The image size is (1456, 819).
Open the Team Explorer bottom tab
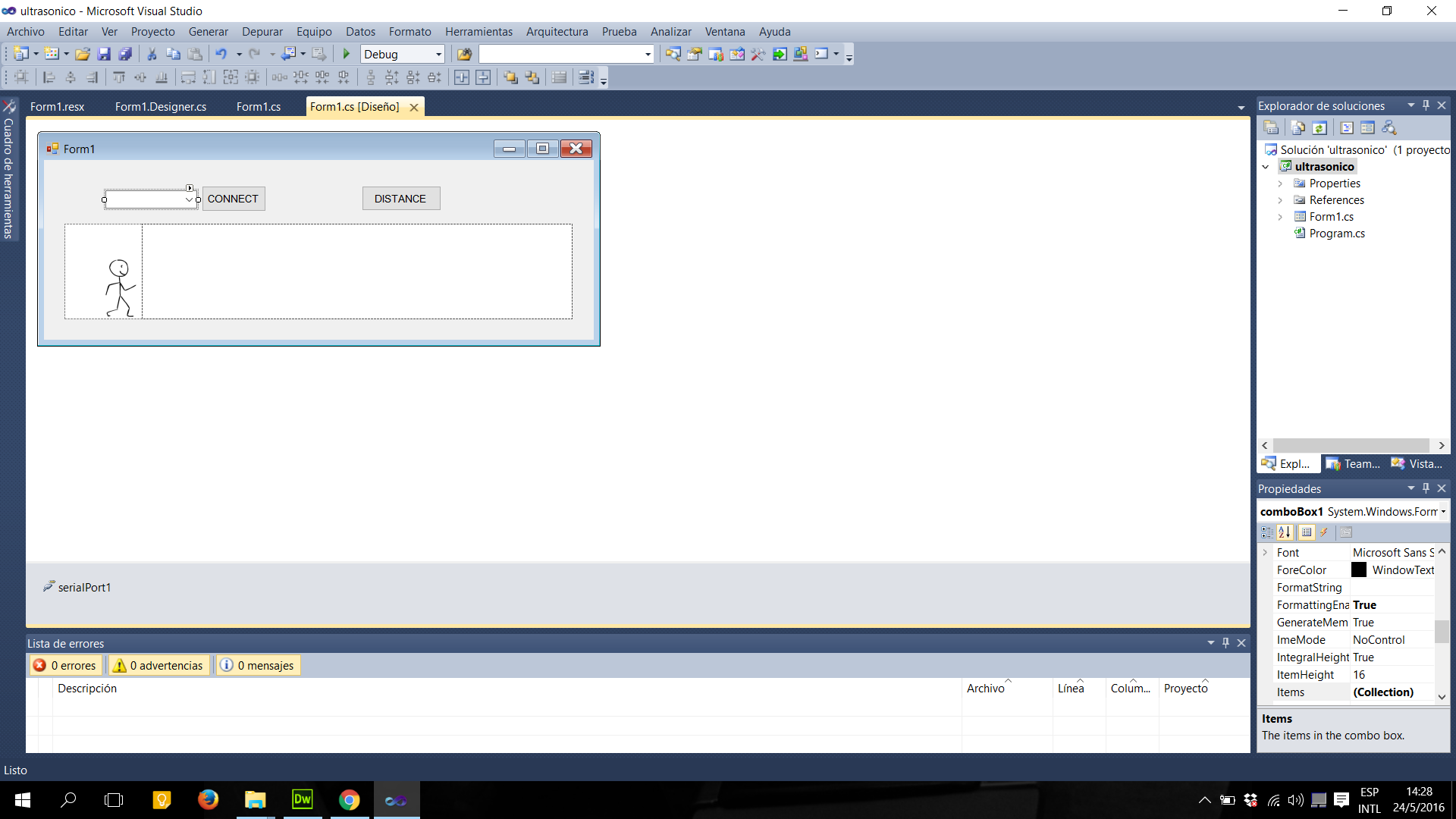[x=1354, y=464]
